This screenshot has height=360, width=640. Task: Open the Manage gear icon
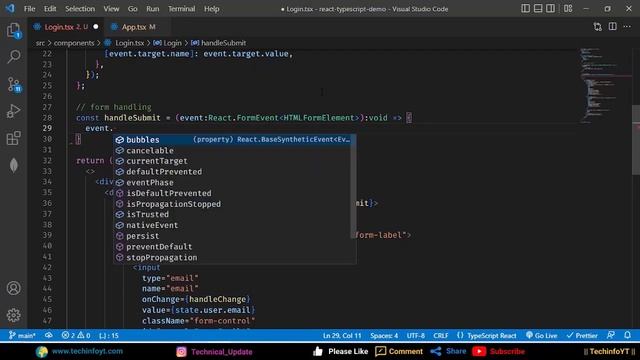[13, 315]
